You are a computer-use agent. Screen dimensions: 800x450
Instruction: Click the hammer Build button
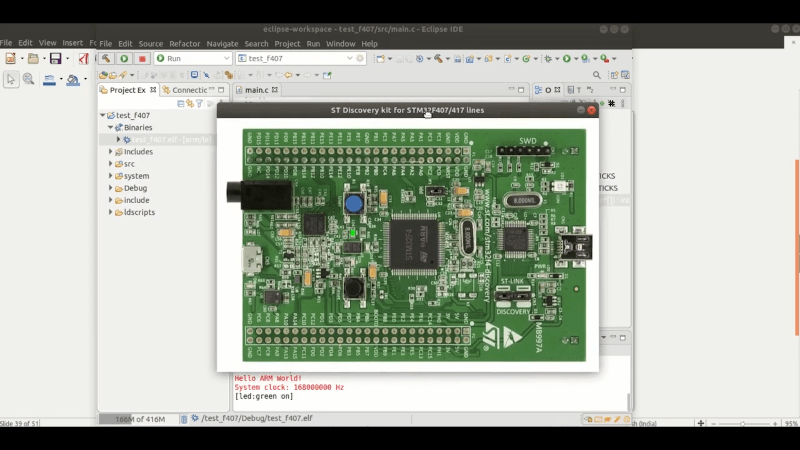pyautogui.click(x=106, y=59)
